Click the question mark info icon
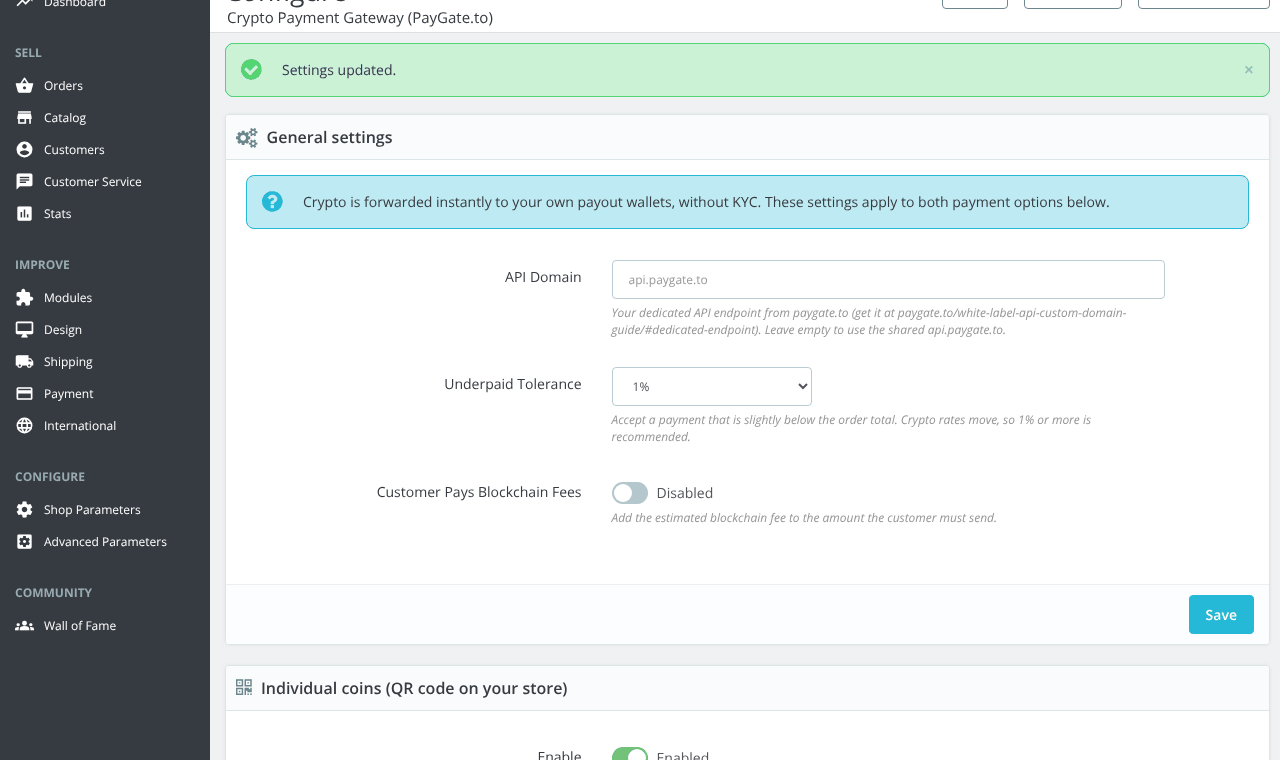Screen dimensions: 1280x760 272,202
